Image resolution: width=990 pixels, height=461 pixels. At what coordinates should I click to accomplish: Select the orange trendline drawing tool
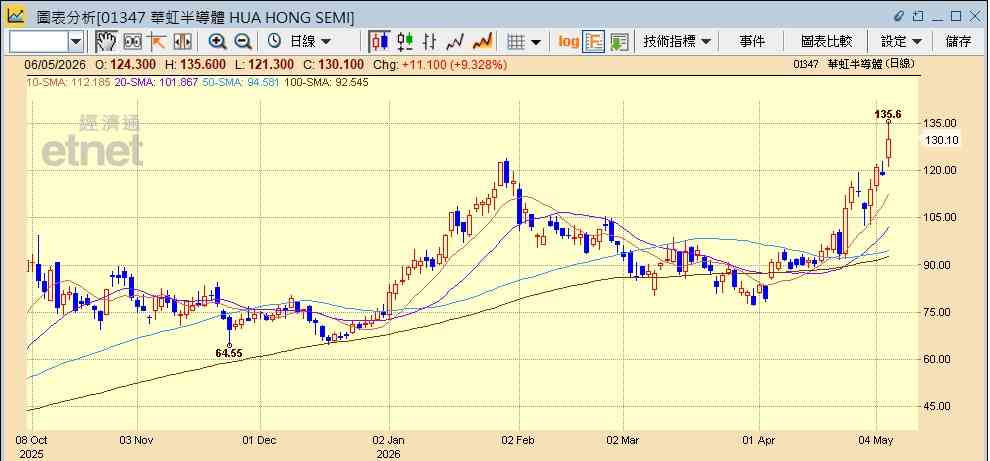(157, 42)
